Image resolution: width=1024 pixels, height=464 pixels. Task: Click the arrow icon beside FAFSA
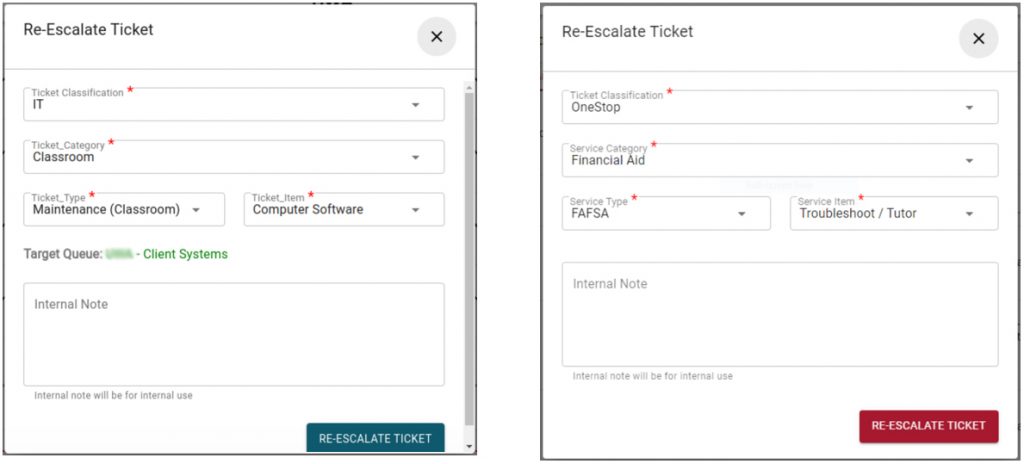pos(742,214)
